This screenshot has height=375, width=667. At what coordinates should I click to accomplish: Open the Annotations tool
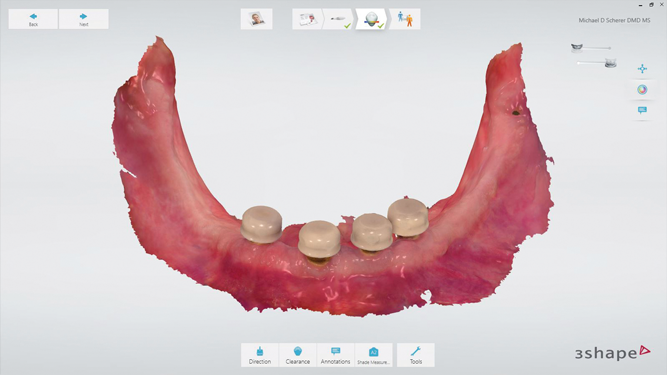(x=335, y=355)
